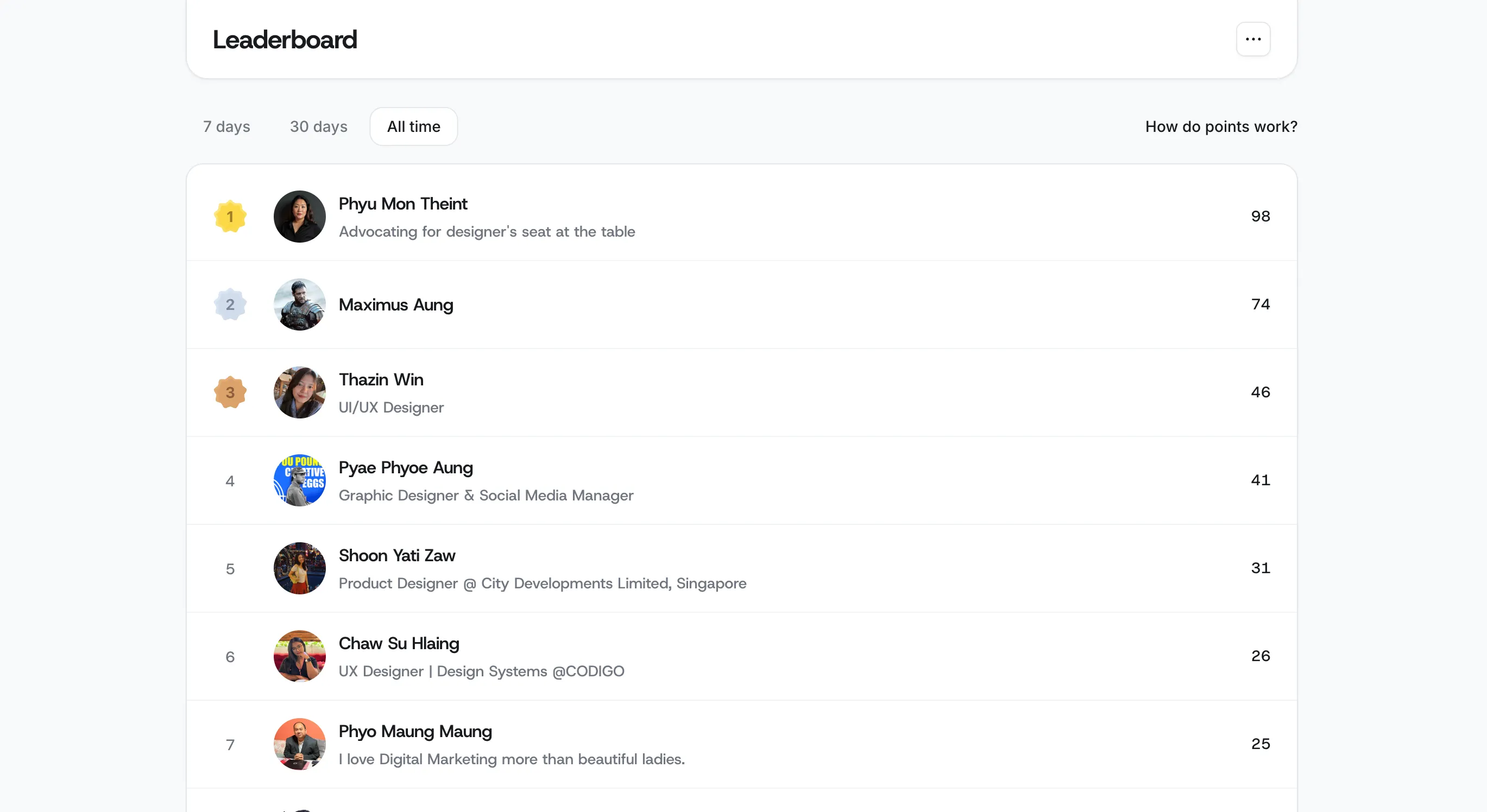
Task: Click the Leaderboard heading
Action: [x=285, y=39]
